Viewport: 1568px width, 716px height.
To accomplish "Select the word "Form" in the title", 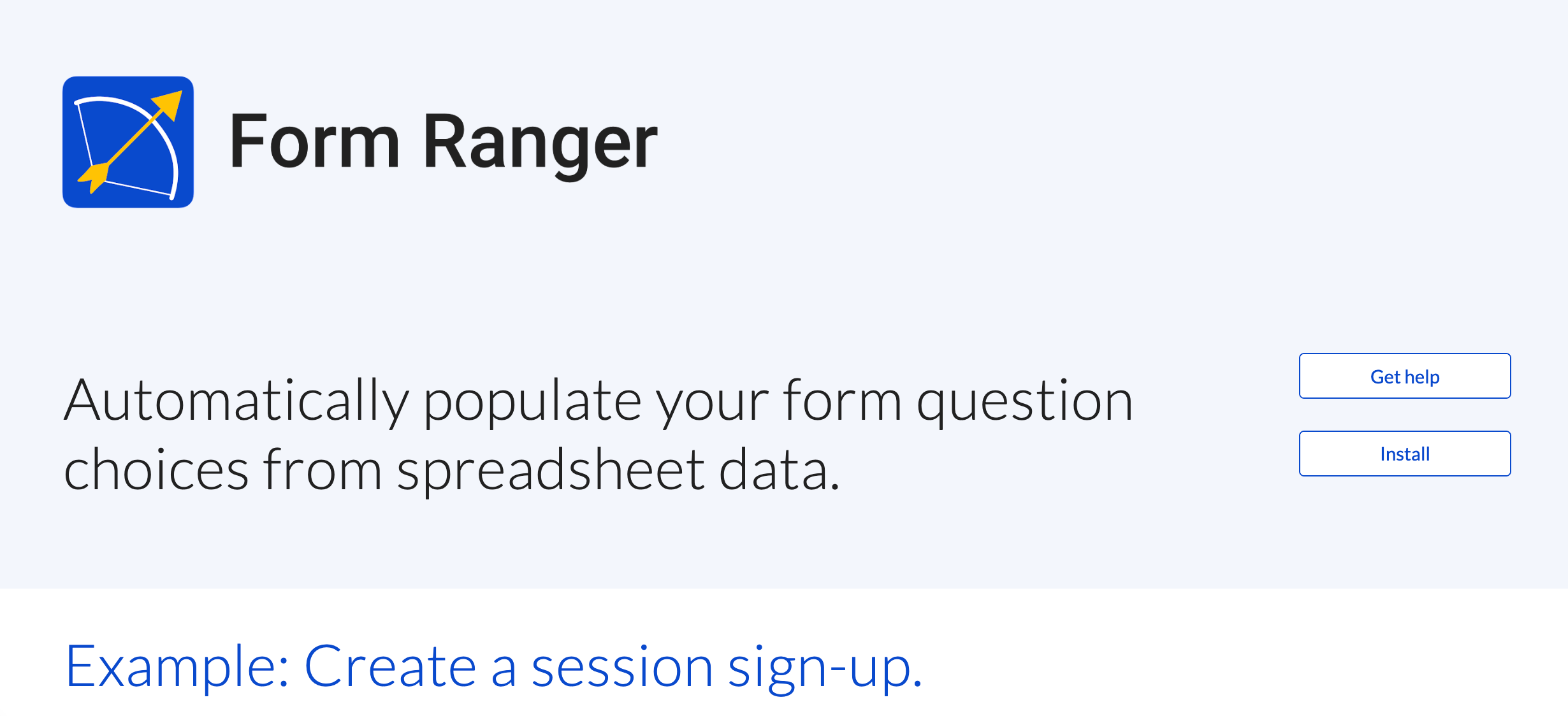I will (315, 141).
